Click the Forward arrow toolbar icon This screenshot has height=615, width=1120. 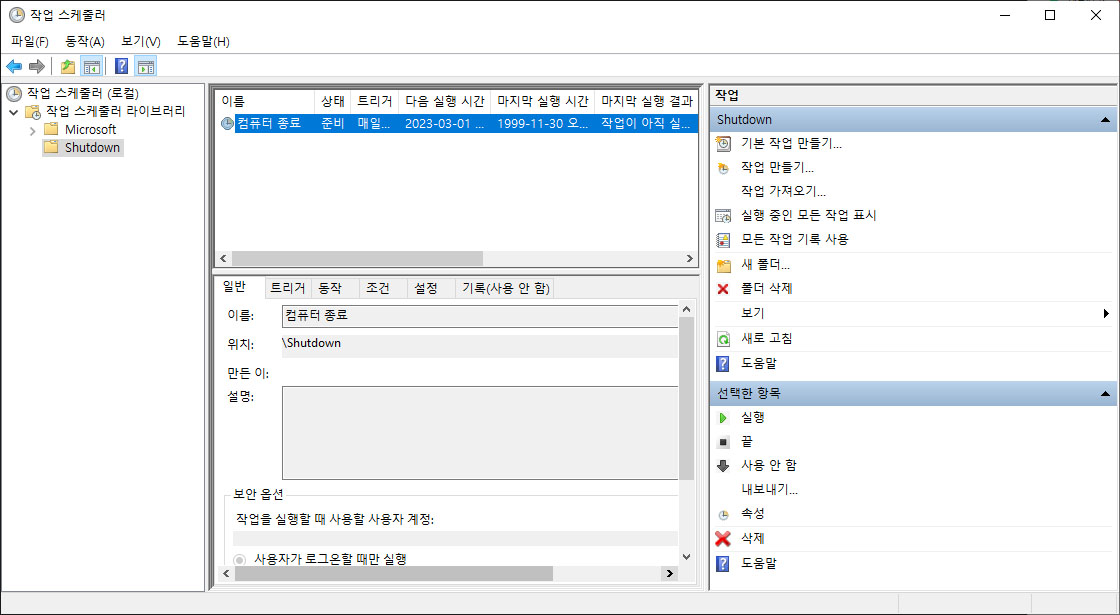(36, 66)
